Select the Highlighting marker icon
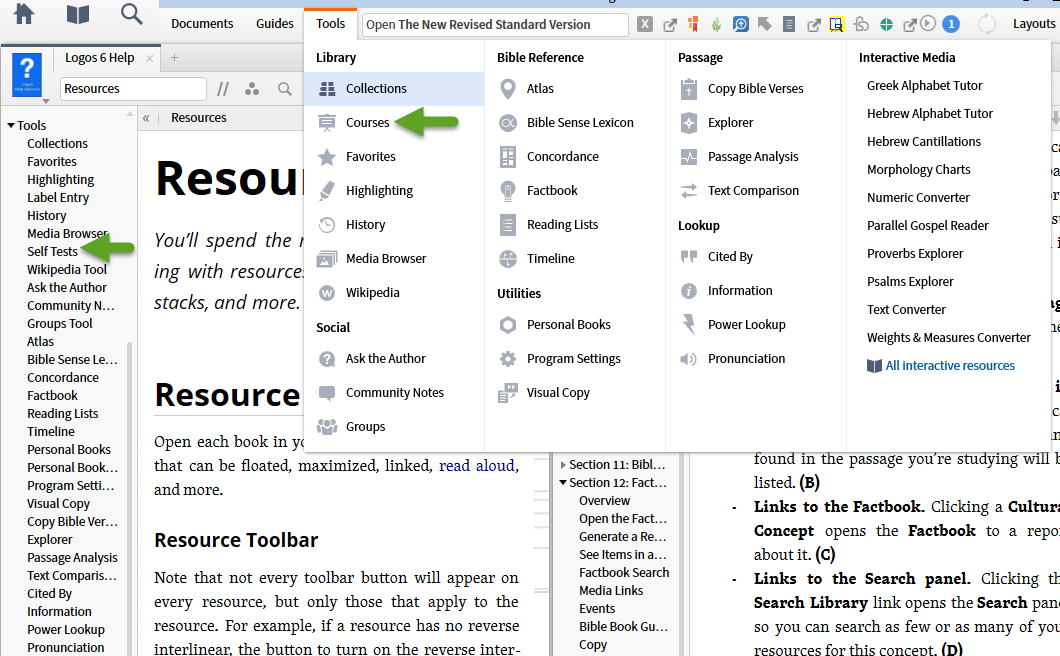The image size is (1060, 656). pyautogui.click(x=327, y=191)
